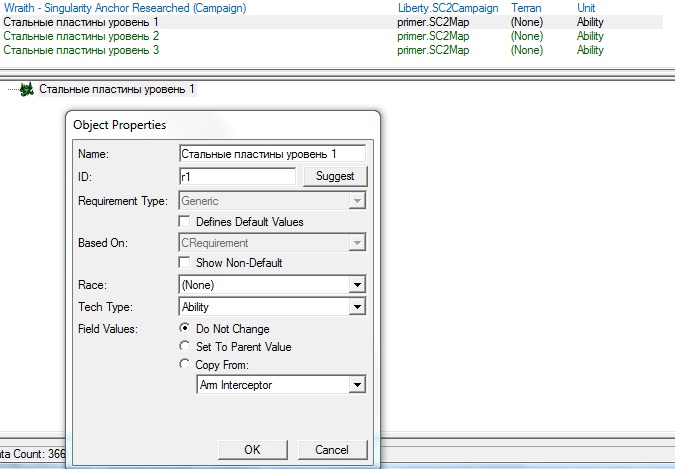Open the Copy From dropdown showing Arm Interceptor
This screenshot has width=675, height=469.
[281, 385]
